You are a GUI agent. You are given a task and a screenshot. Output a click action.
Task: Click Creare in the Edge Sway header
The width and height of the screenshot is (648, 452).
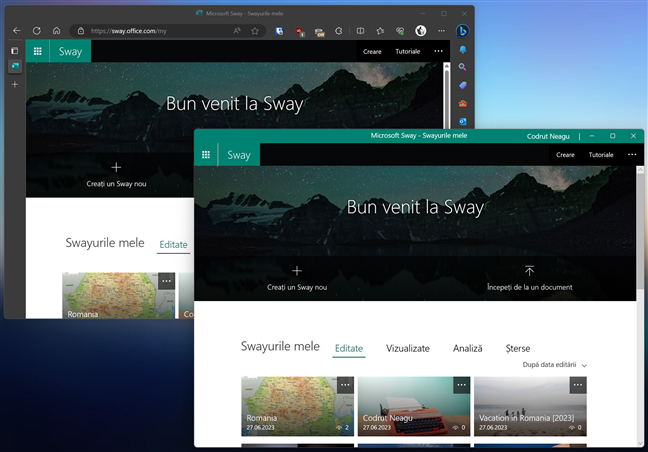pos(372,52)
